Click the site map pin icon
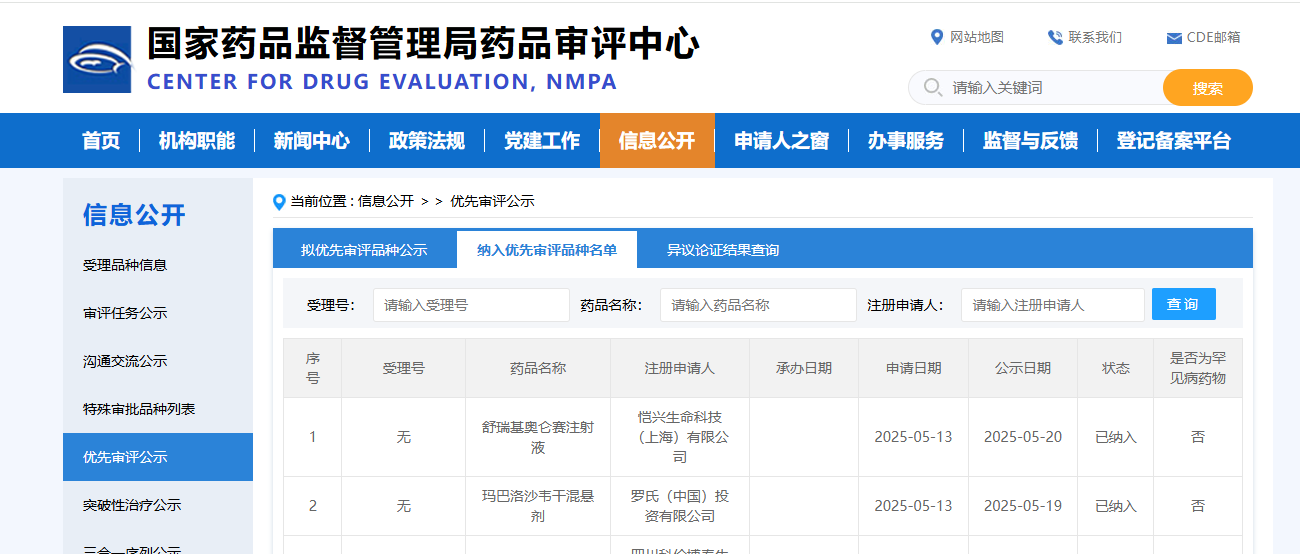The width and height of the screenshot is (1300, 554). (937, 37)
